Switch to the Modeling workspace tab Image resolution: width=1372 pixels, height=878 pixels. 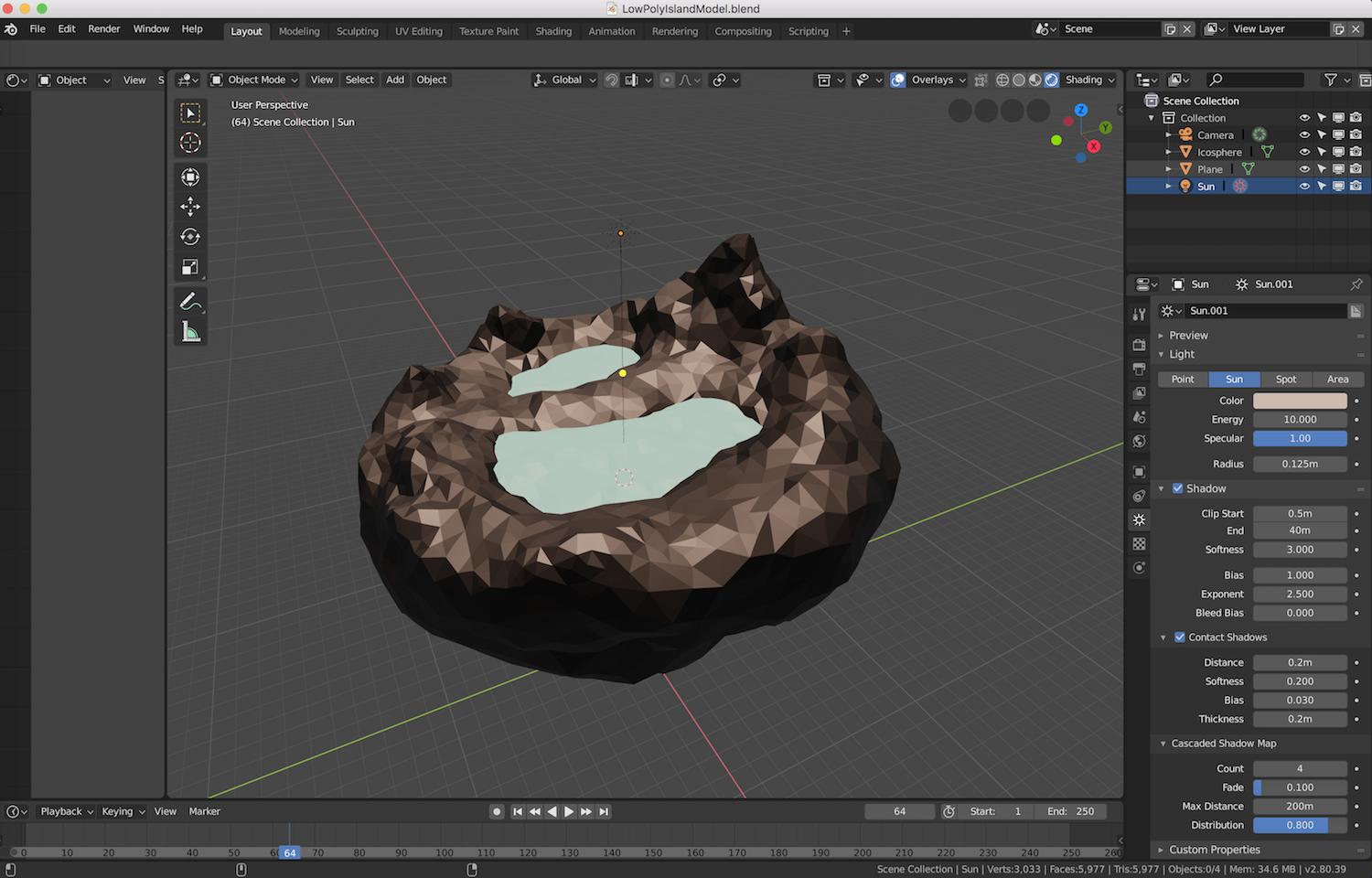[x=299, y=31]
